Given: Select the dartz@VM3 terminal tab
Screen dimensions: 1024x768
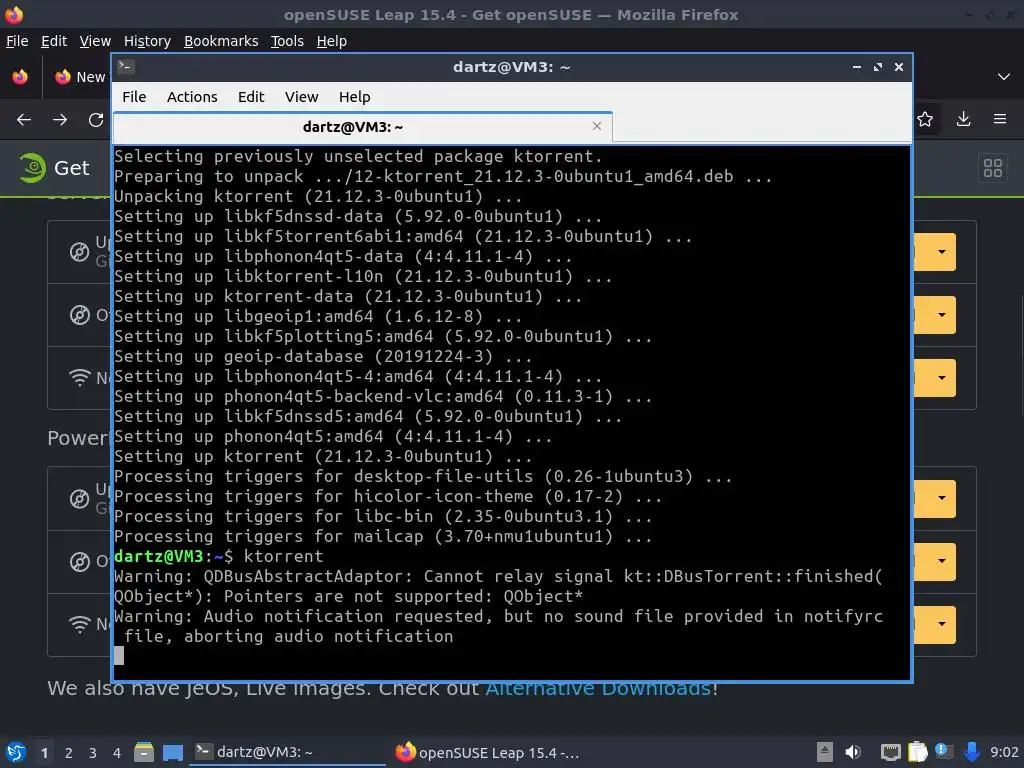Looking at the screenshot, I should point(362,127).
